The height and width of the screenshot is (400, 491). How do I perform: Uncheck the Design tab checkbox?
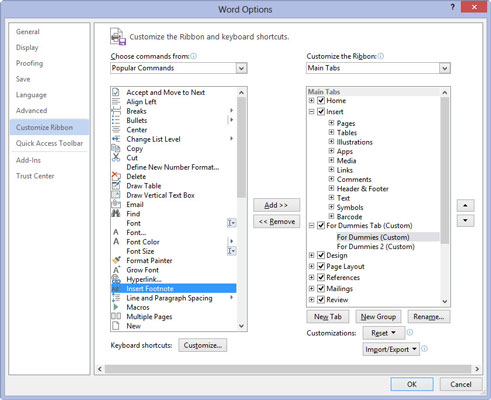pos(321,255)
